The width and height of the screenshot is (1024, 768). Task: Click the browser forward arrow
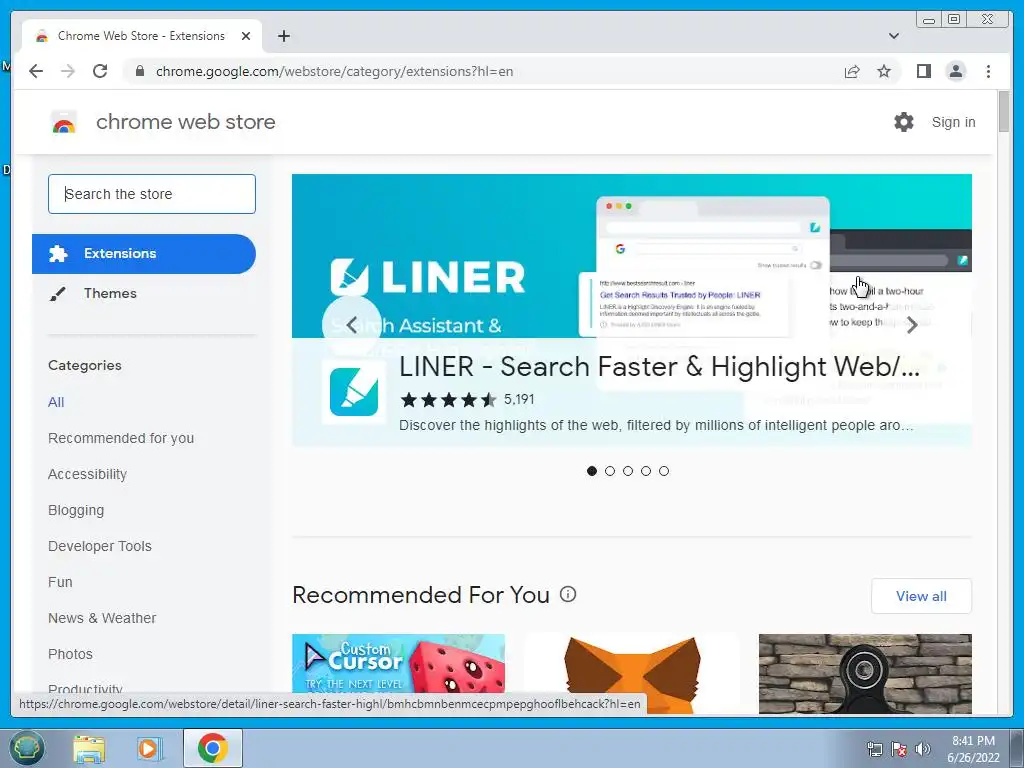pos(68,71)
